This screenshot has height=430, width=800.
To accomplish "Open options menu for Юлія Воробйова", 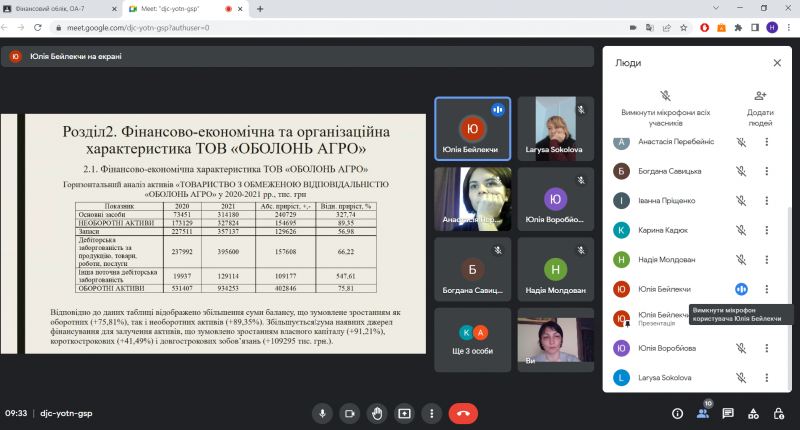I will click(766, 348).
